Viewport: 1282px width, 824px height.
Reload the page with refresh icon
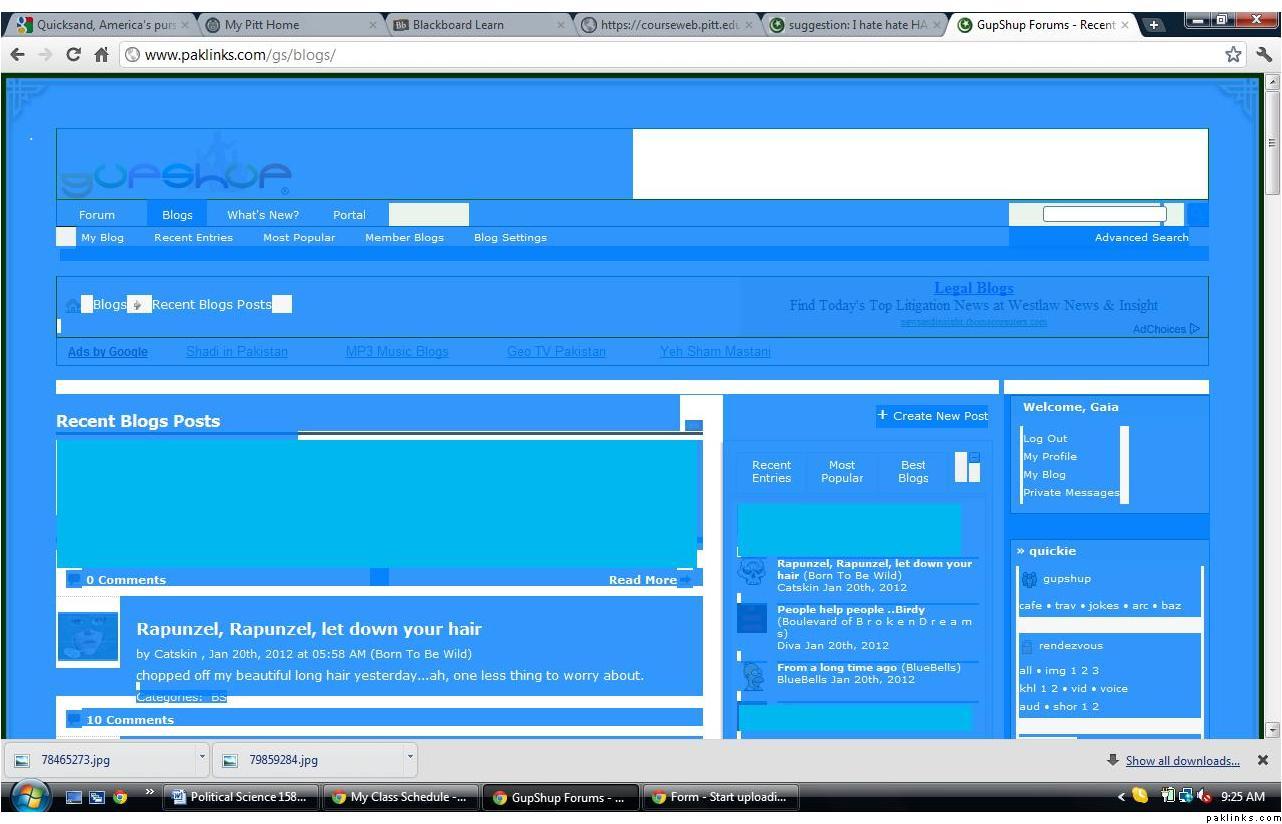pyautogui.click(x=73, y=55)
